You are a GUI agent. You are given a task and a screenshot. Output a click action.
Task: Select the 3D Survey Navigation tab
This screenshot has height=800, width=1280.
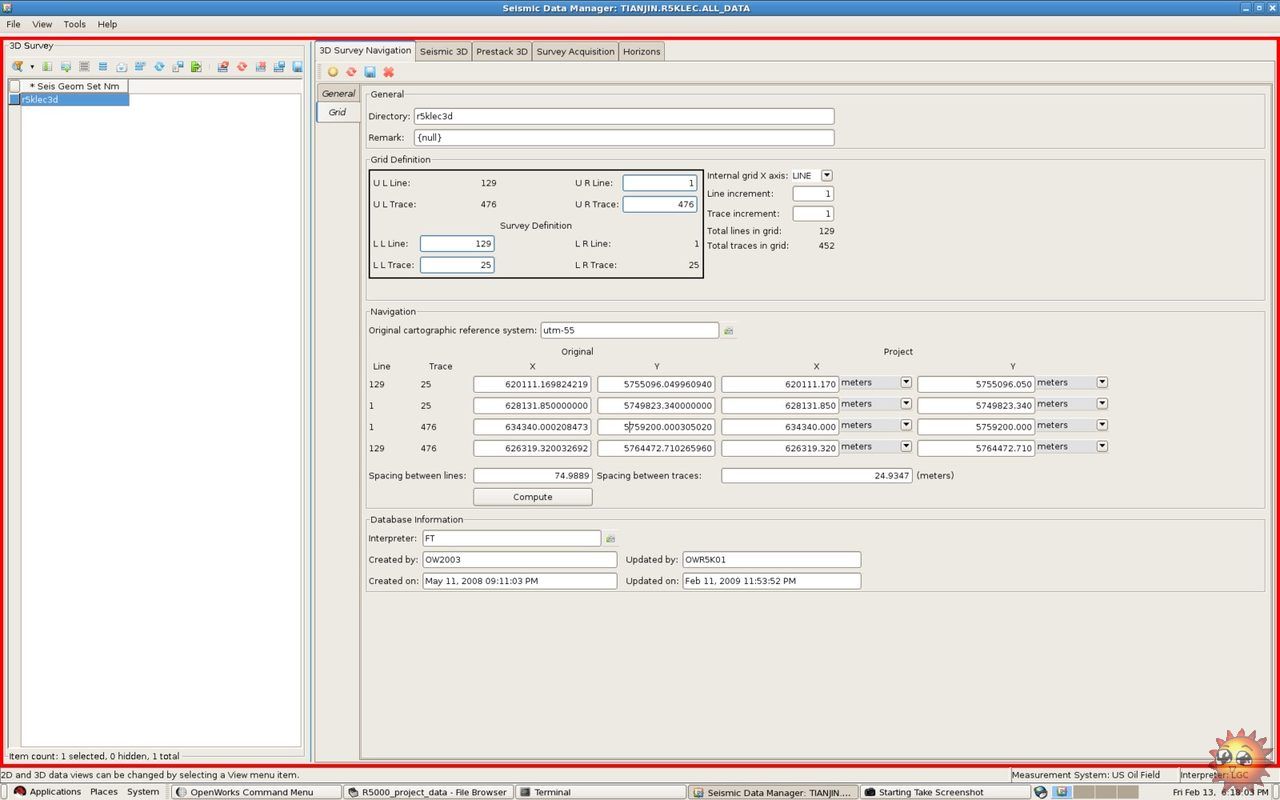coord(365,50)
